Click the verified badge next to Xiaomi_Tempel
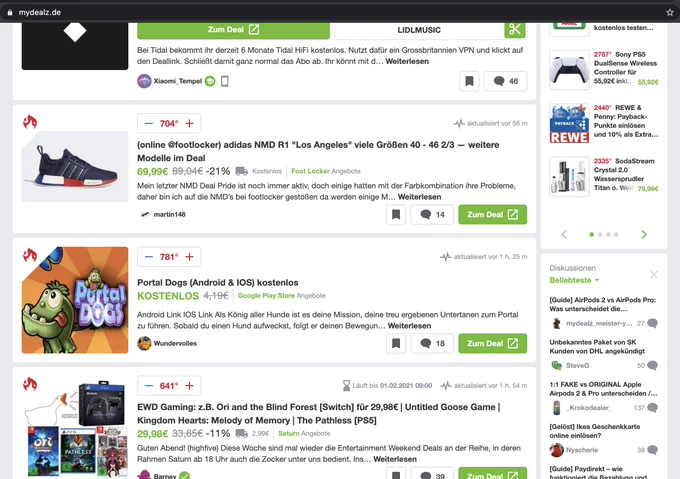 (x=210, y=81)
